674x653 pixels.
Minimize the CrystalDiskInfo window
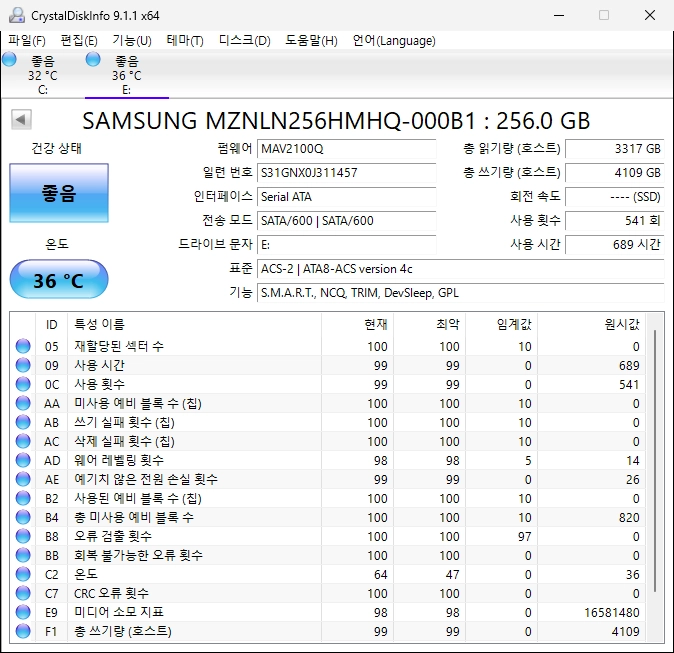click(559, 15)
